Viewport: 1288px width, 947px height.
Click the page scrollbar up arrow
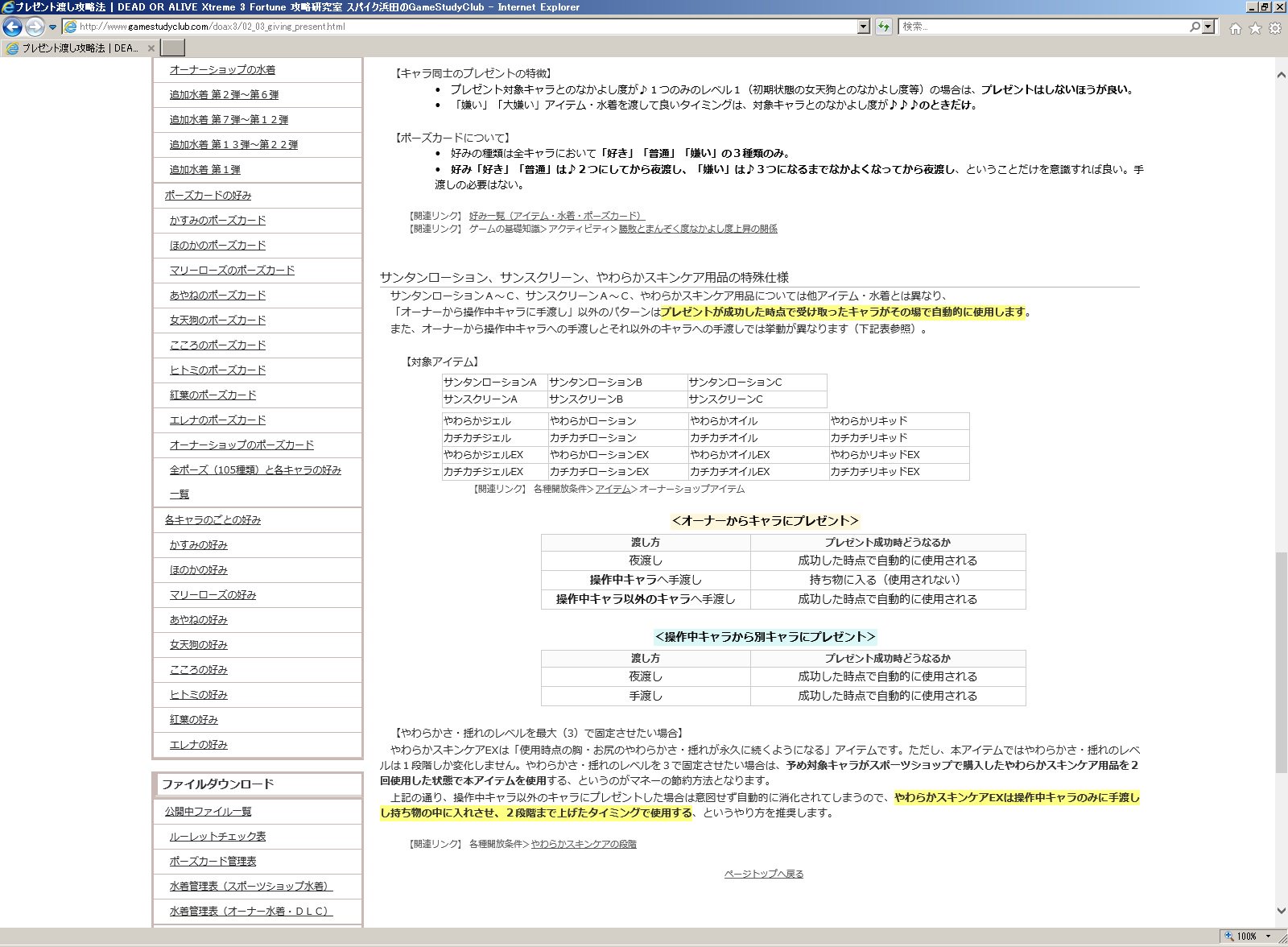tap(1281, 75)
